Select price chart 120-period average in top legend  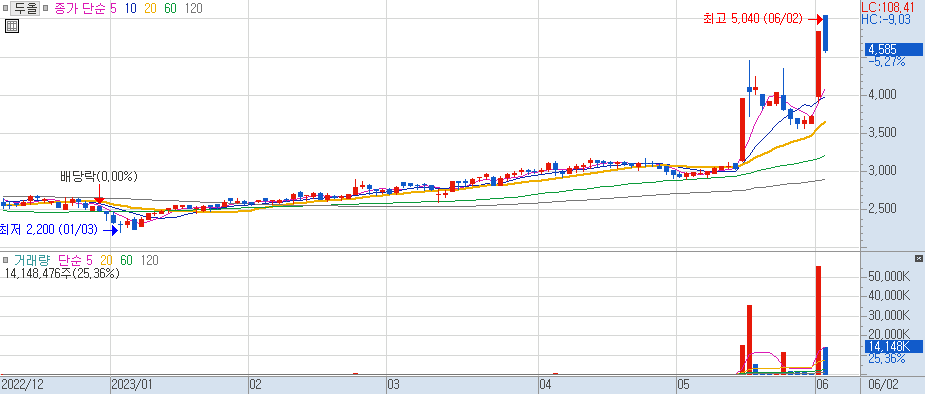tap(194, 8)
